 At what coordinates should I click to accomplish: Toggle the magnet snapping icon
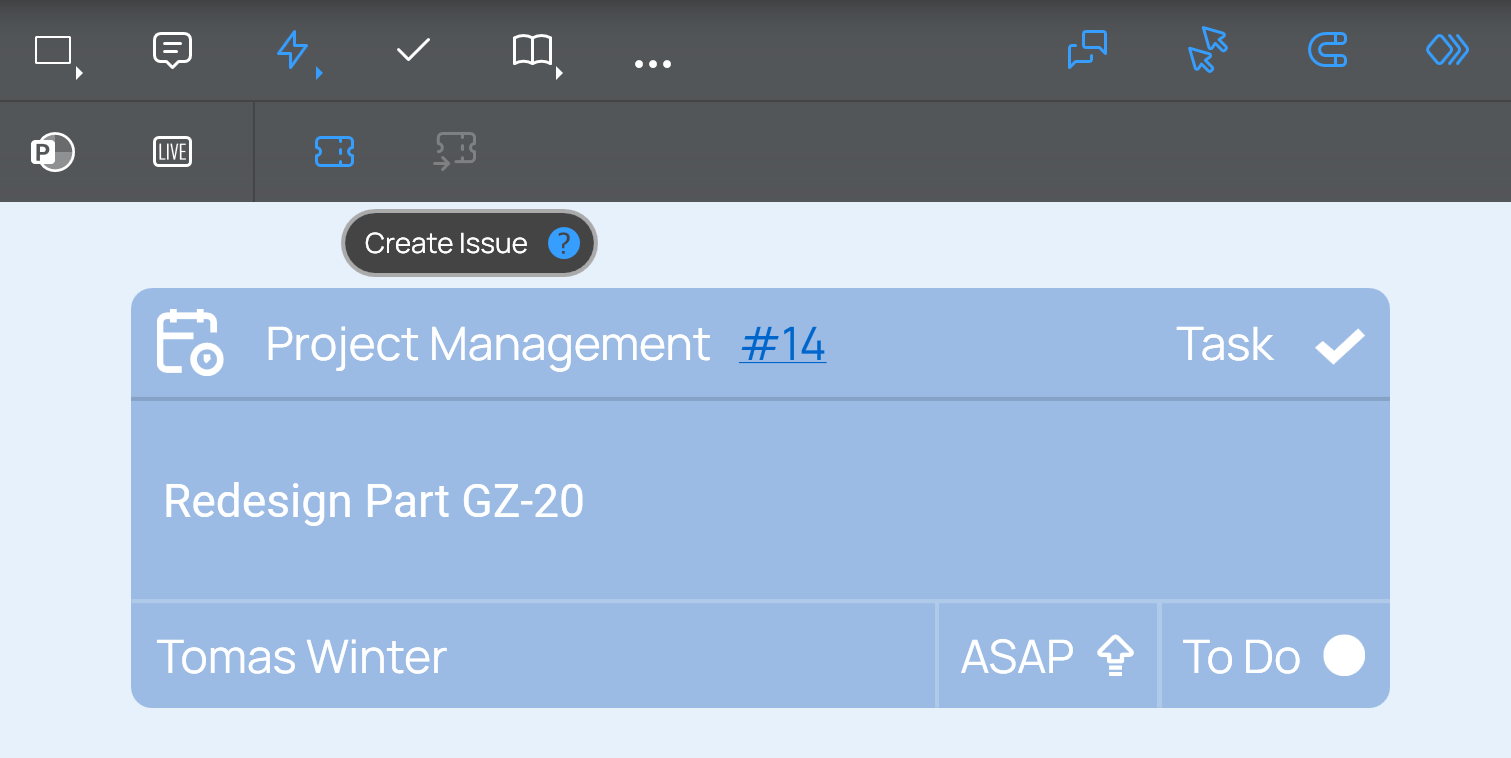point(1328,50)
